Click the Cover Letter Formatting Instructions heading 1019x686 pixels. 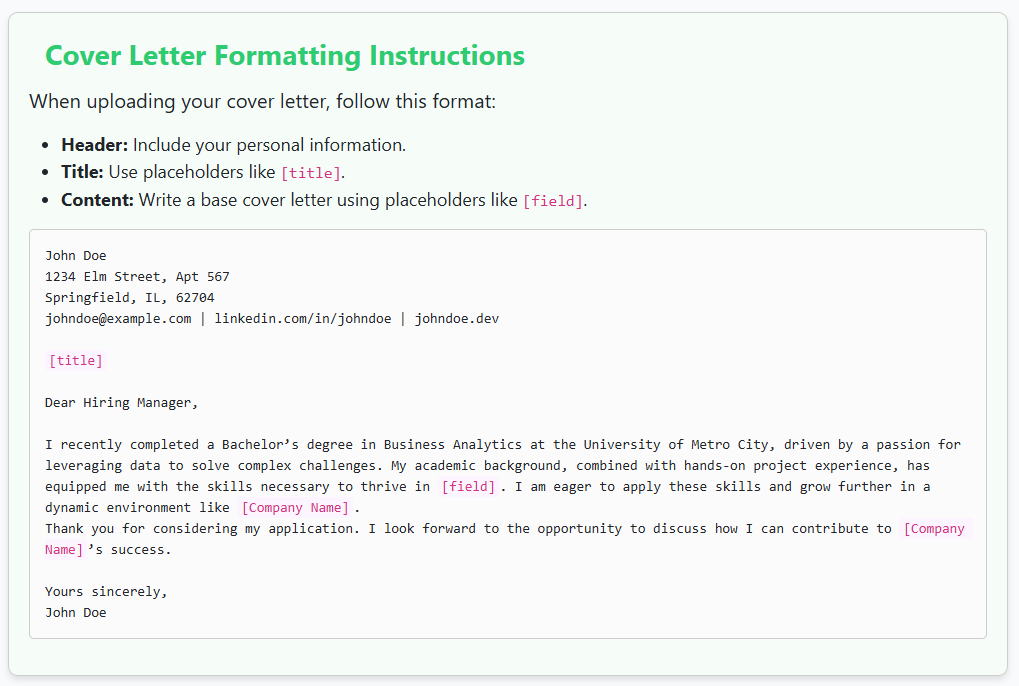(x=285, y=56)
